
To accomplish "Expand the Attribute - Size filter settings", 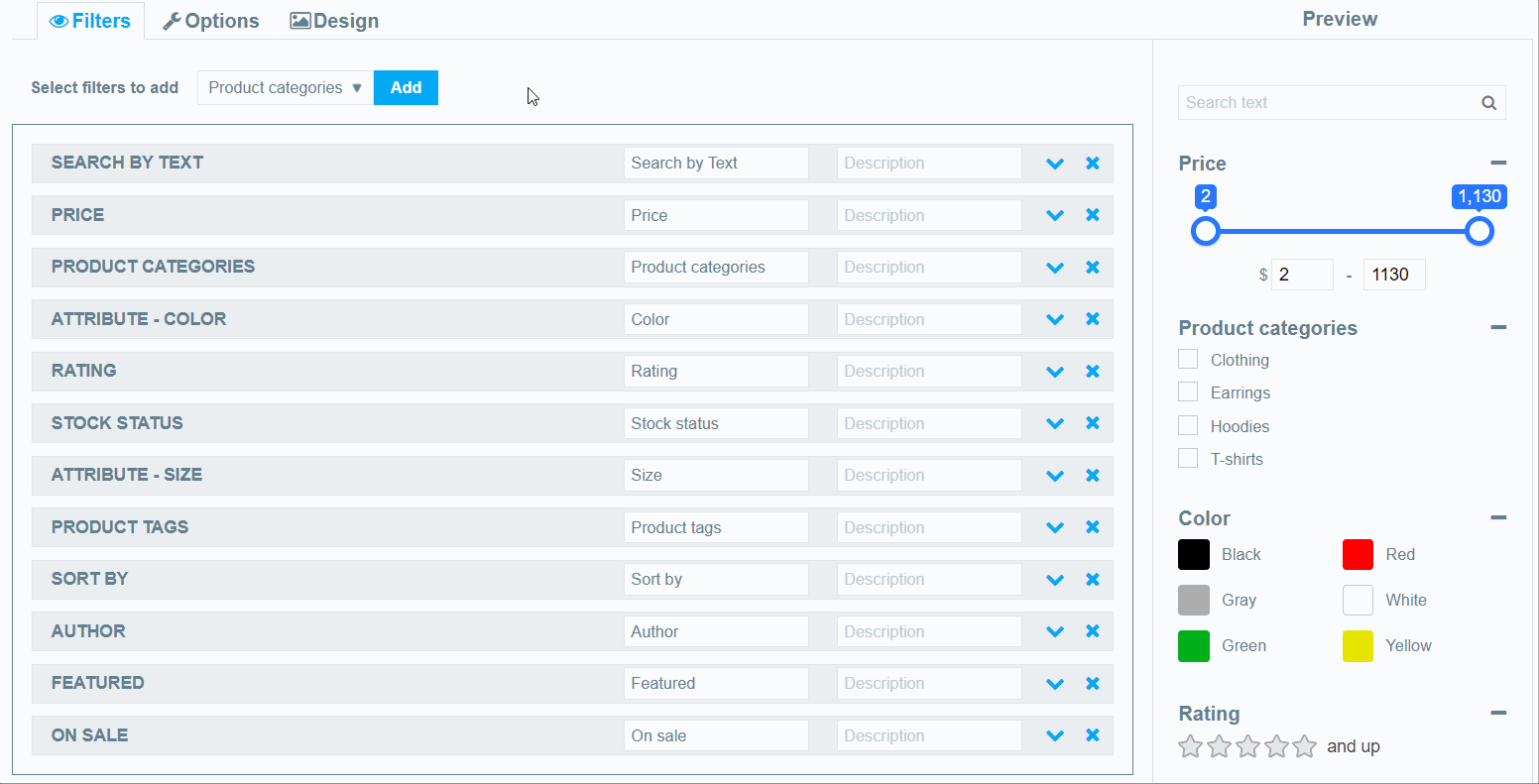I will [1055, 476].
